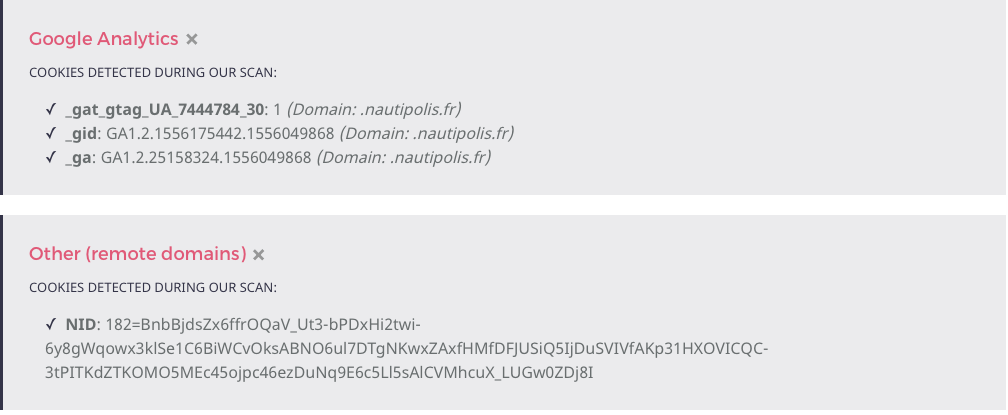Image resolution: width=1008 pixels, height=415 pixels.
Task: Click cookies detected label under Other domains
Action: pyautogui.click(x=153, y=287)
